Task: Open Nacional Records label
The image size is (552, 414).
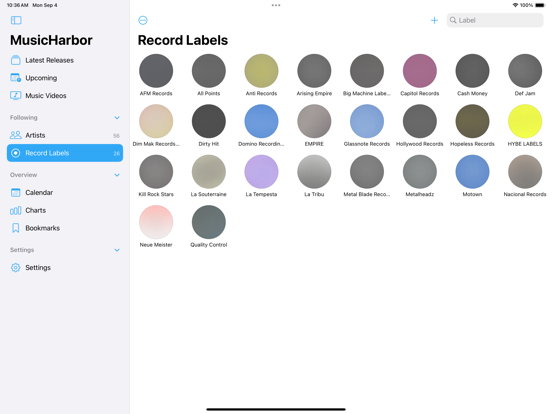Action: (525, 172)
